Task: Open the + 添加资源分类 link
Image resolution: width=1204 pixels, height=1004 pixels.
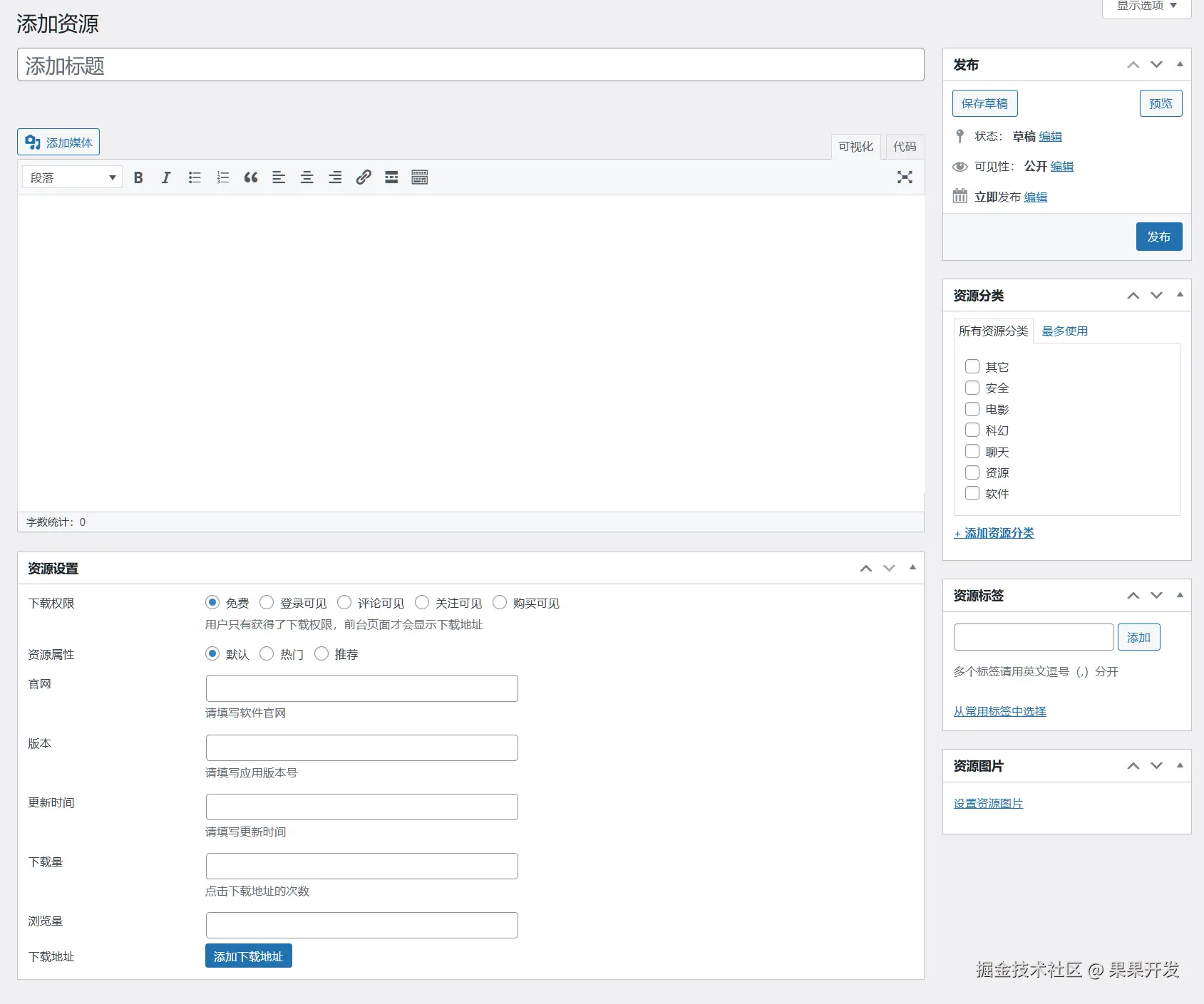Action: pos(994,533)
